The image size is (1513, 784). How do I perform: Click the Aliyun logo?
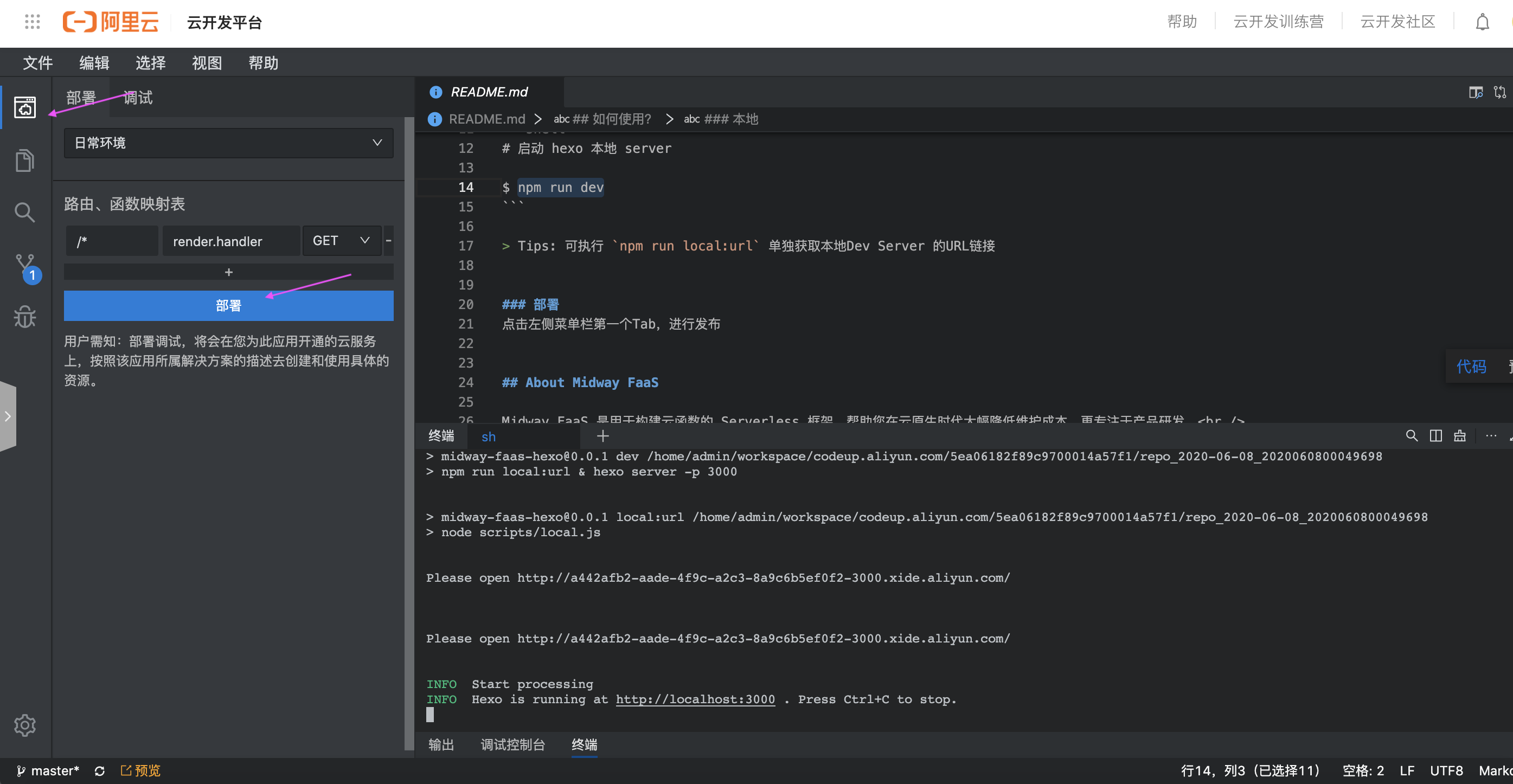[x=111, y=22]
